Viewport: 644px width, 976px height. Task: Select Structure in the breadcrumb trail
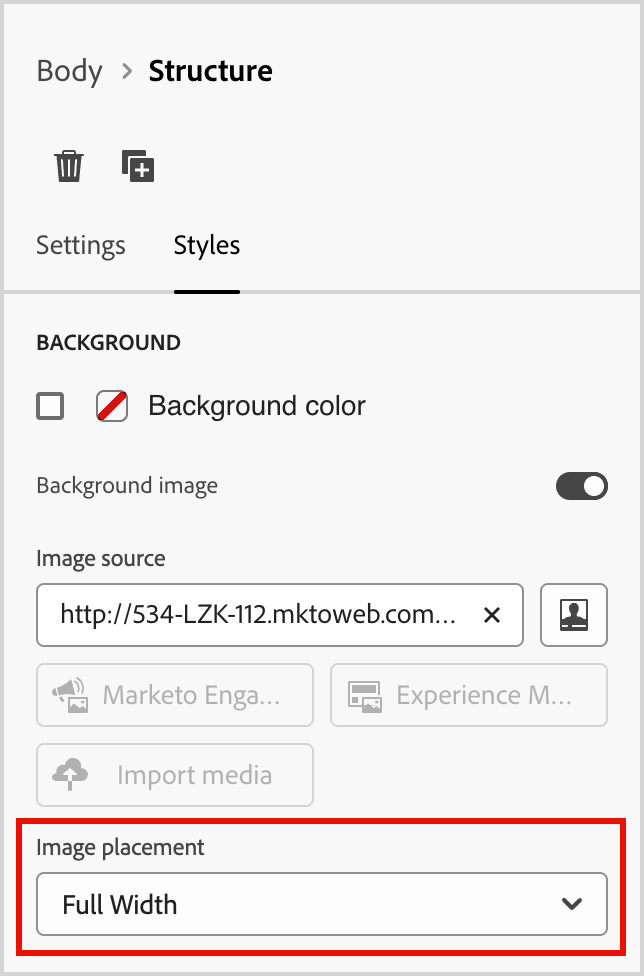210,71
